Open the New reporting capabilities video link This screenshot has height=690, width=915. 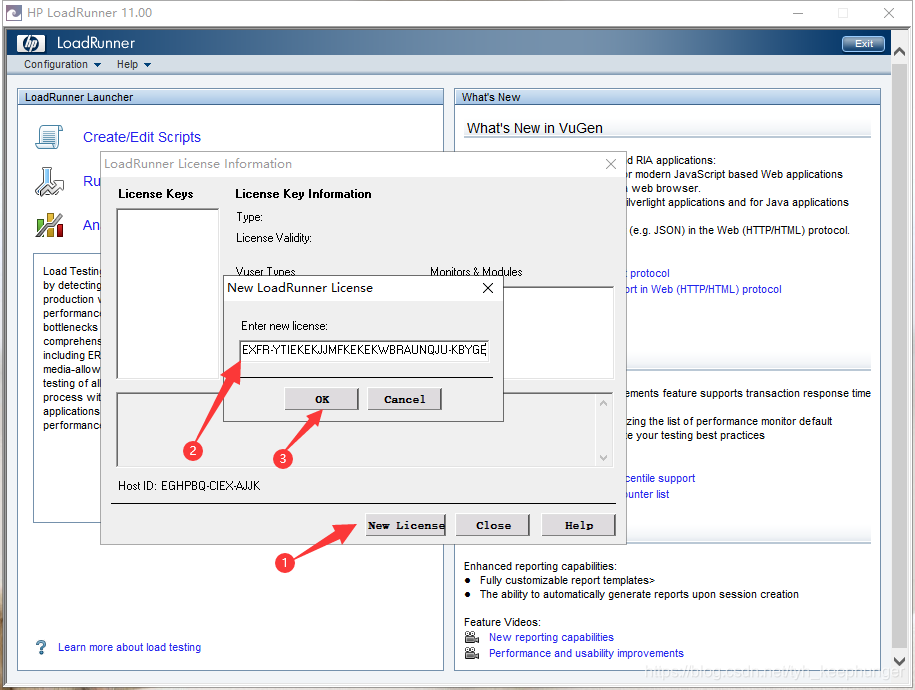(551, 637)
